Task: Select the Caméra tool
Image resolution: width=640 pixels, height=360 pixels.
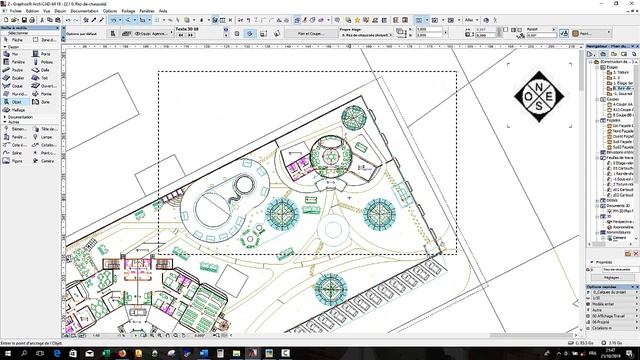Action: (x=43, y=161)
